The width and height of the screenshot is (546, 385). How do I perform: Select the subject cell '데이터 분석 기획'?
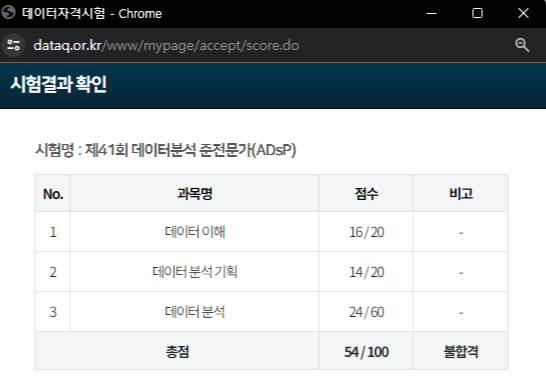tap(195, 272)
